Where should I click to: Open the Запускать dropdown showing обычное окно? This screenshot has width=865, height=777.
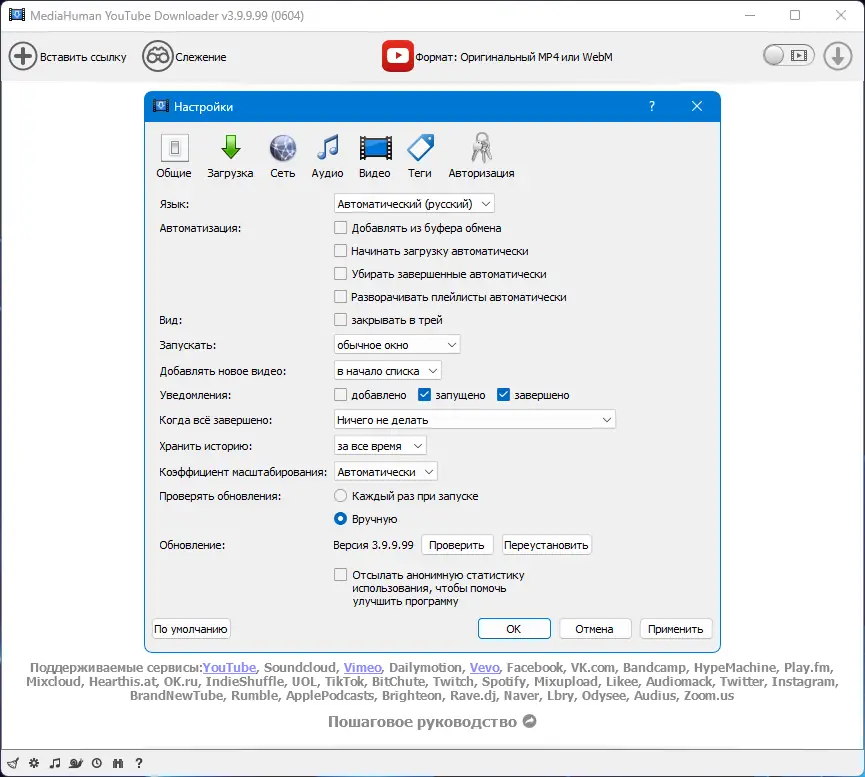397,345
